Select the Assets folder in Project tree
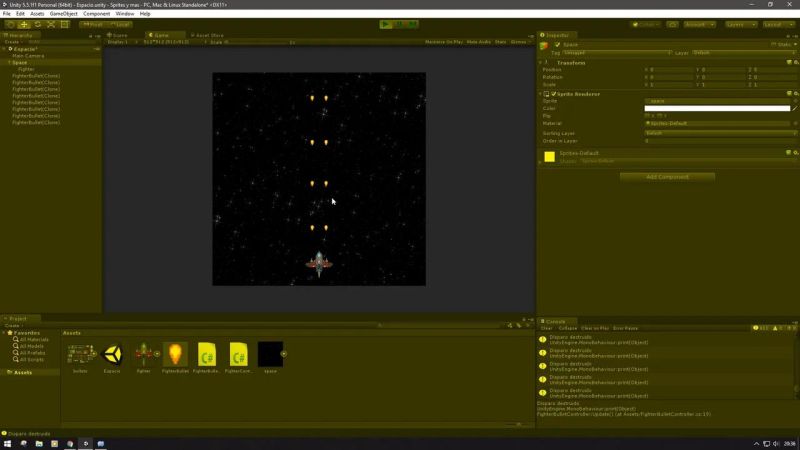This screenshot has height=450, width=800. pos(23,372)
